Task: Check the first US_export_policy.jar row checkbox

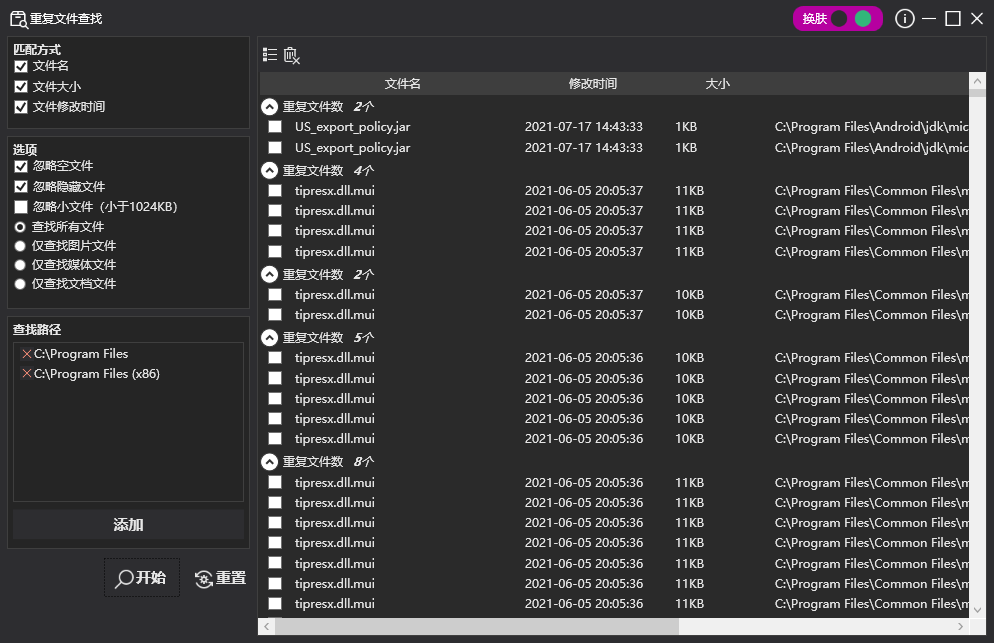Action: pyautogui.click(x=273, y=126)
